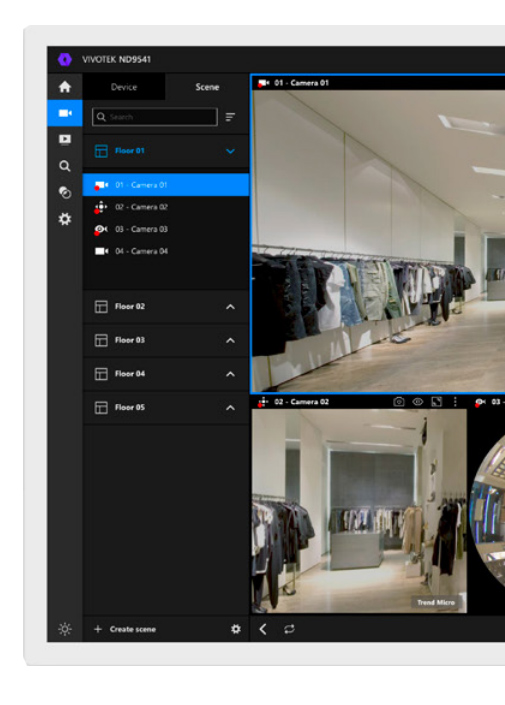Select 03 - Camera 03 in list

click(x=166, y=229)
